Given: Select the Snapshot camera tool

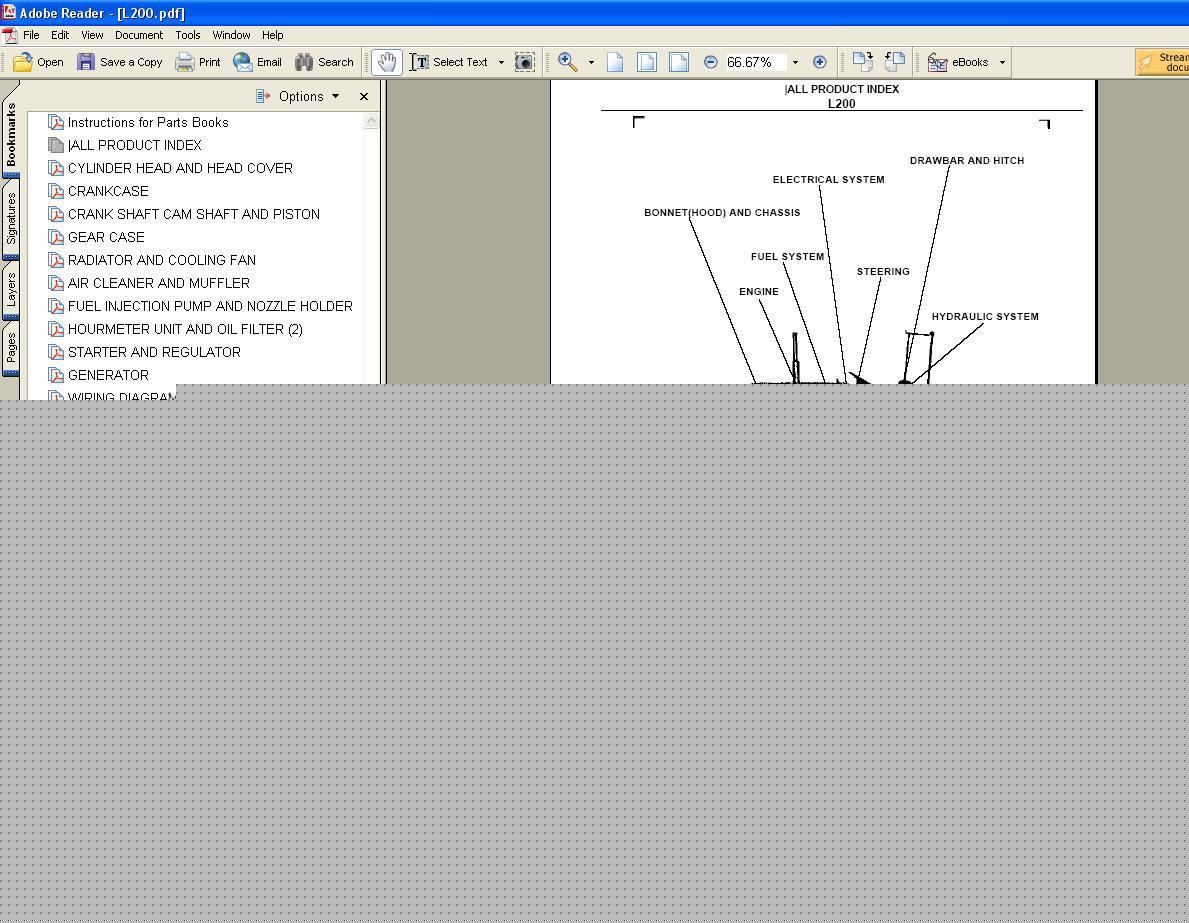Looking at the screenshot, I should [x=525, y=62].
